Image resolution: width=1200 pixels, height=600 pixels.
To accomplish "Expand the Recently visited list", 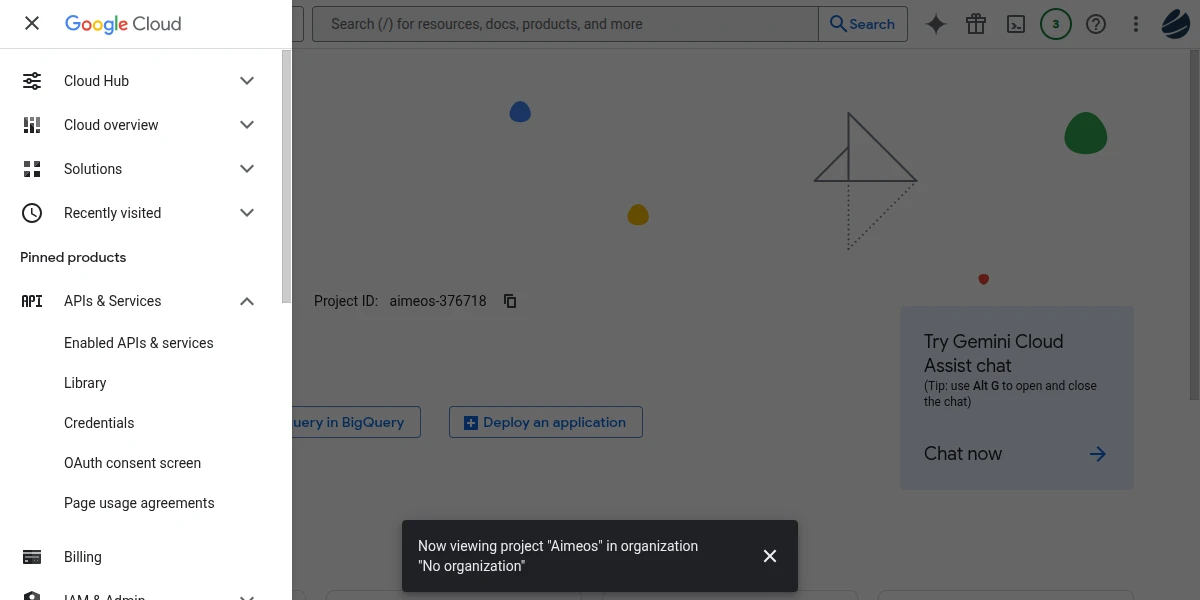I will (x=247, y=213).
